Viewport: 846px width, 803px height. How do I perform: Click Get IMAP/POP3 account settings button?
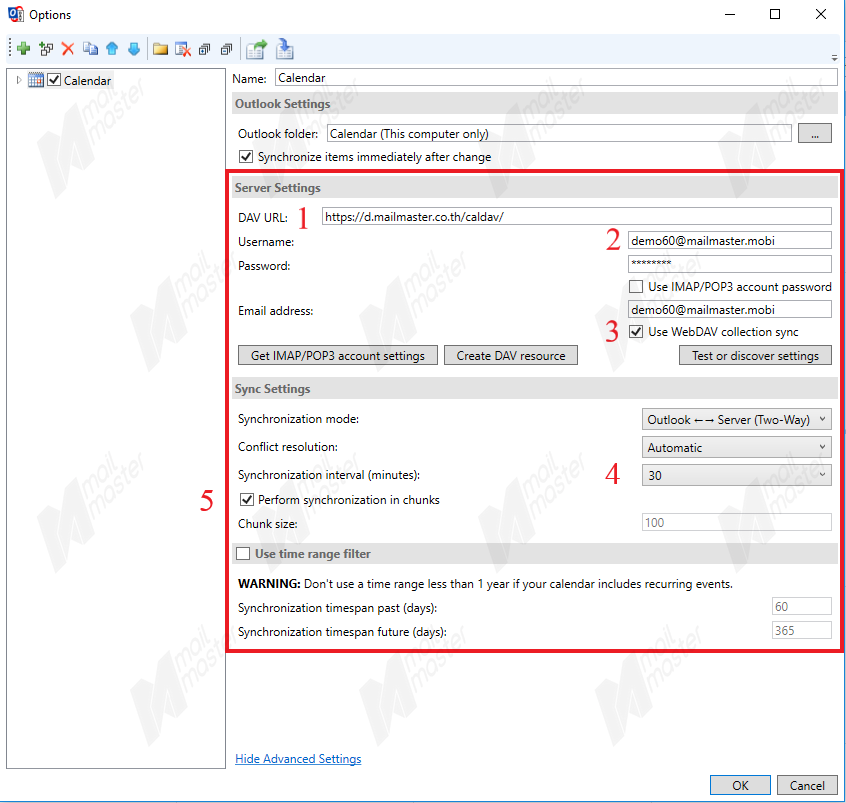[x=338, y=356]
